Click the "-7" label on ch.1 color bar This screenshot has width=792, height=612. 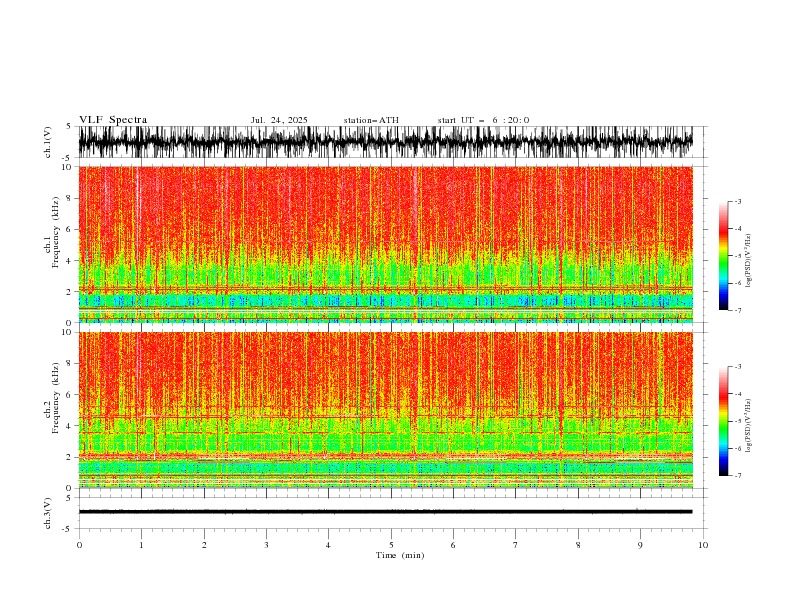[x=738, y=310]
